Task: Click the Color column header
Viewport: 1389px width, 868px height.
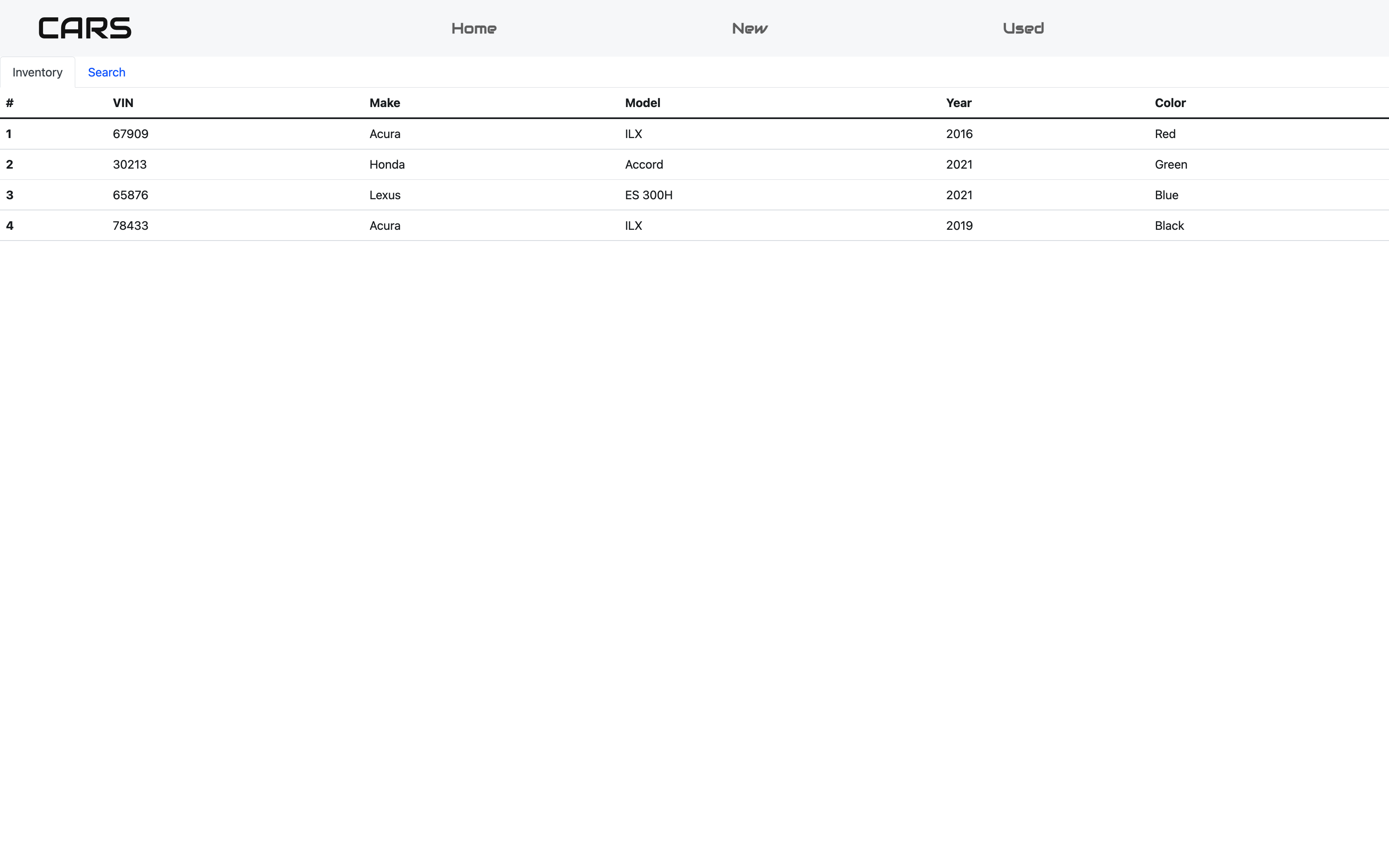Action: 1170,103
